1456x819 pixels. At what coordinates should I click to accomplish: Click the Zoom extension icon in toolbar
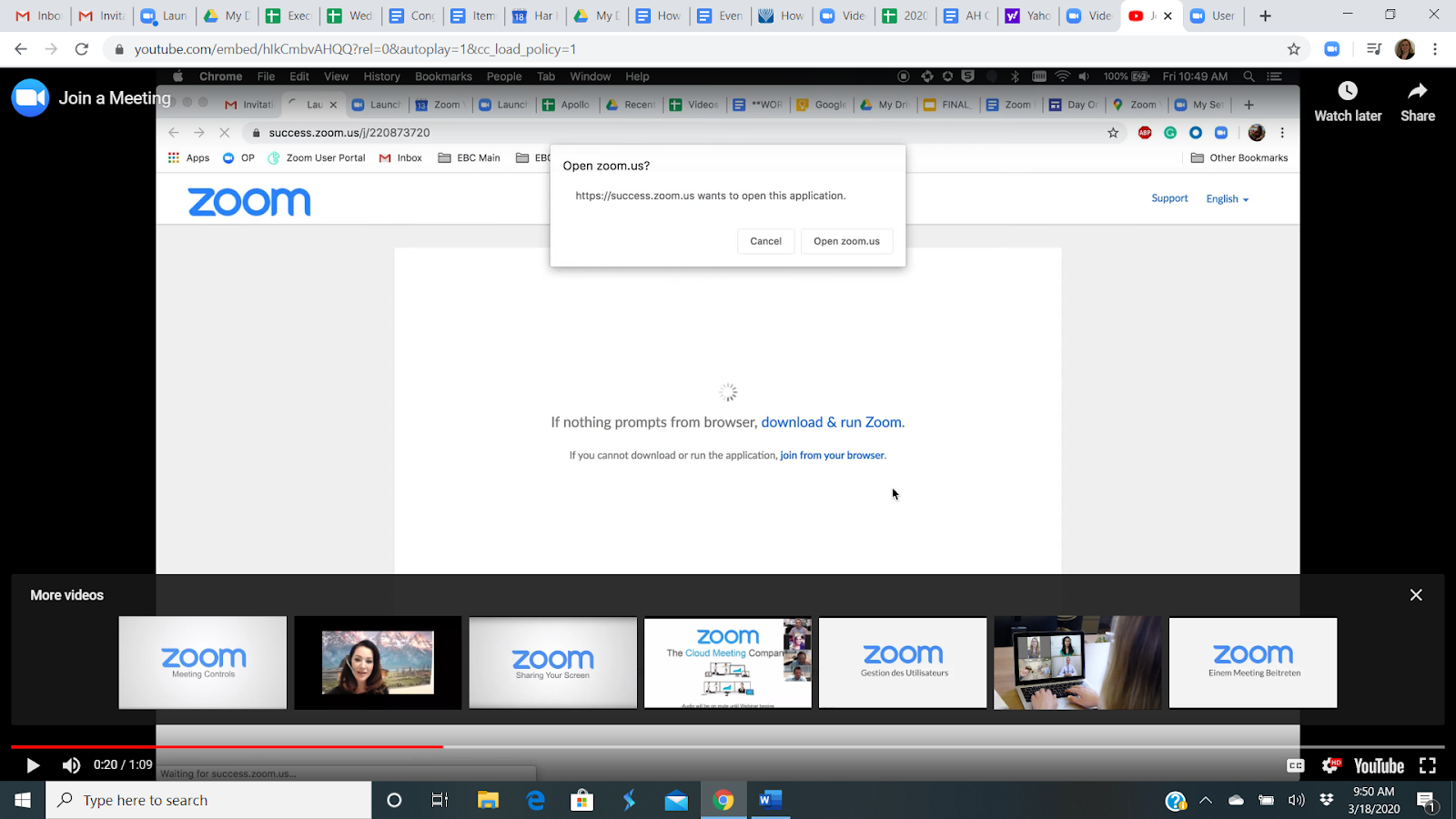point(1332,49)
